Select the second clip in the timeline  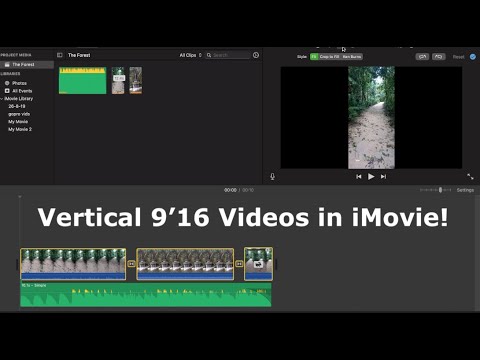[185, 264]
